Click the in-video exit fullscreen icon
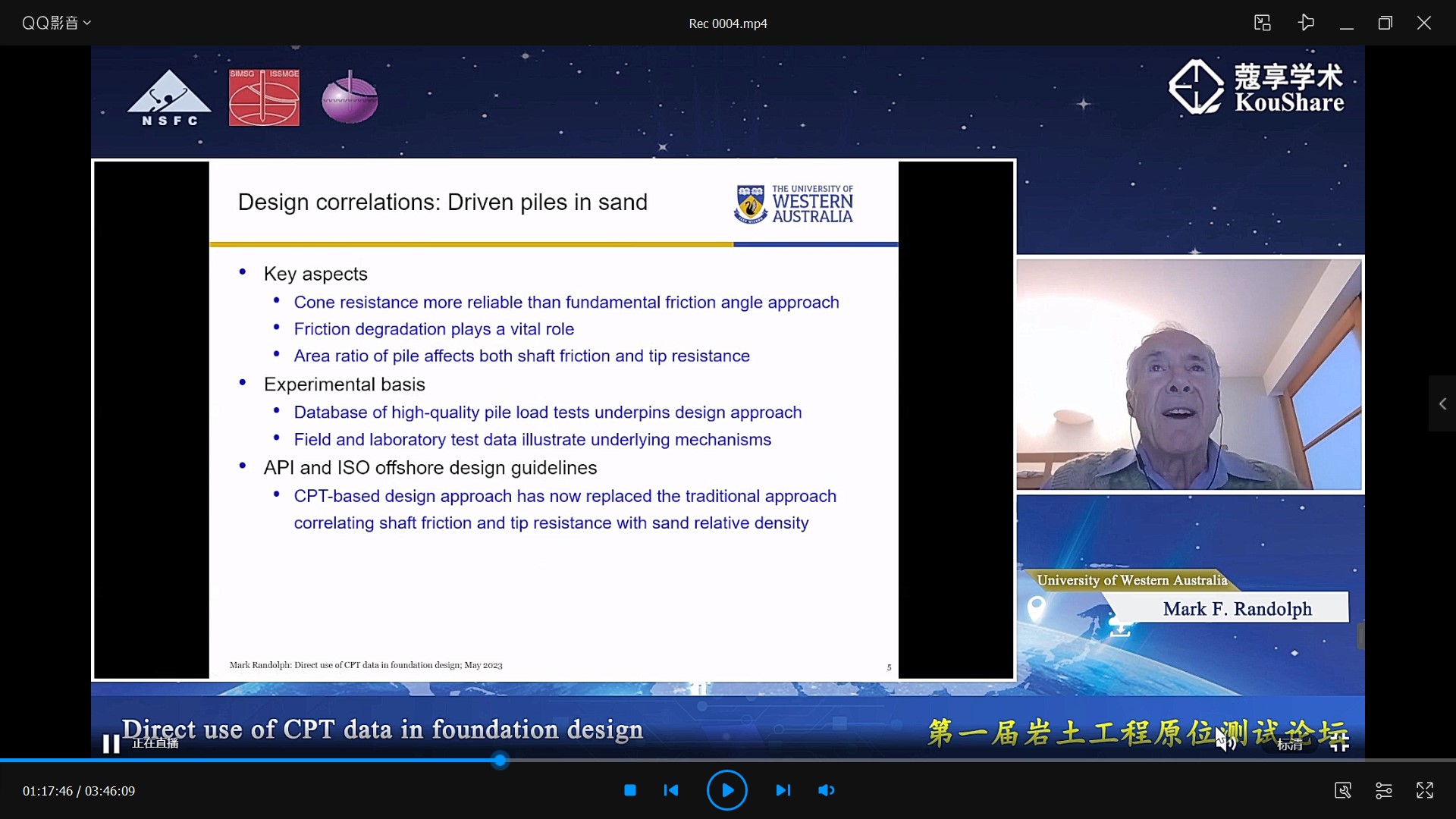The image size is (1456, 819). 1339,742
